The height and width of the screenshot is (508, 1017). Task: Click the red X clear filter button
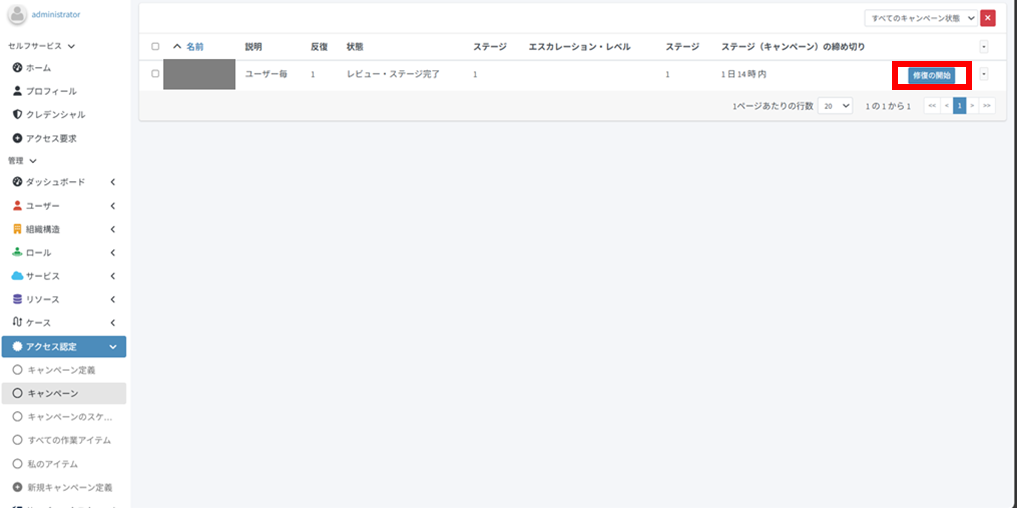click(988, 18)
